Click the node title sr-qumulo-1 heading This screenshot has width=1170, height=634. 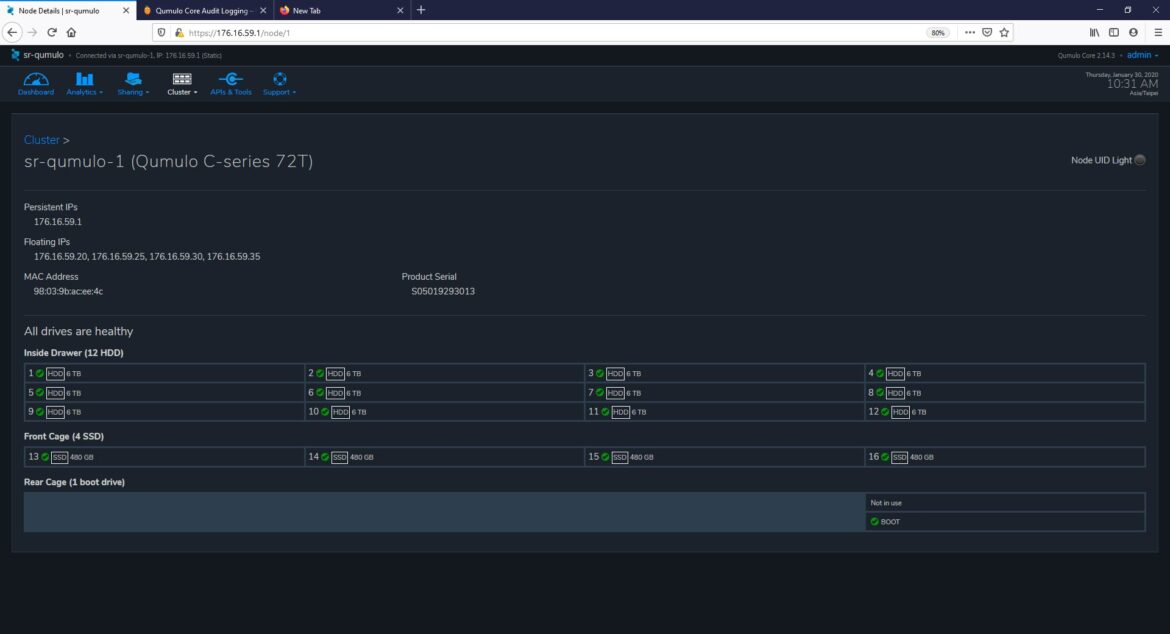(169, 161)
